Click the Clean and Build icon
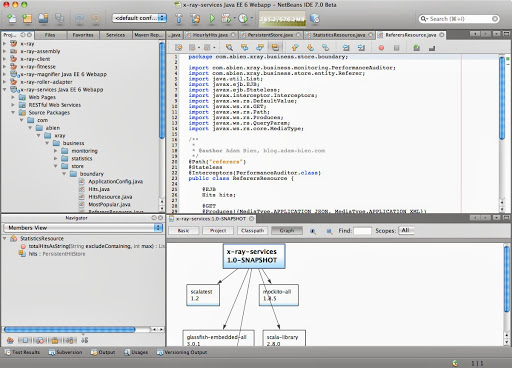 (x=195, y=18)
